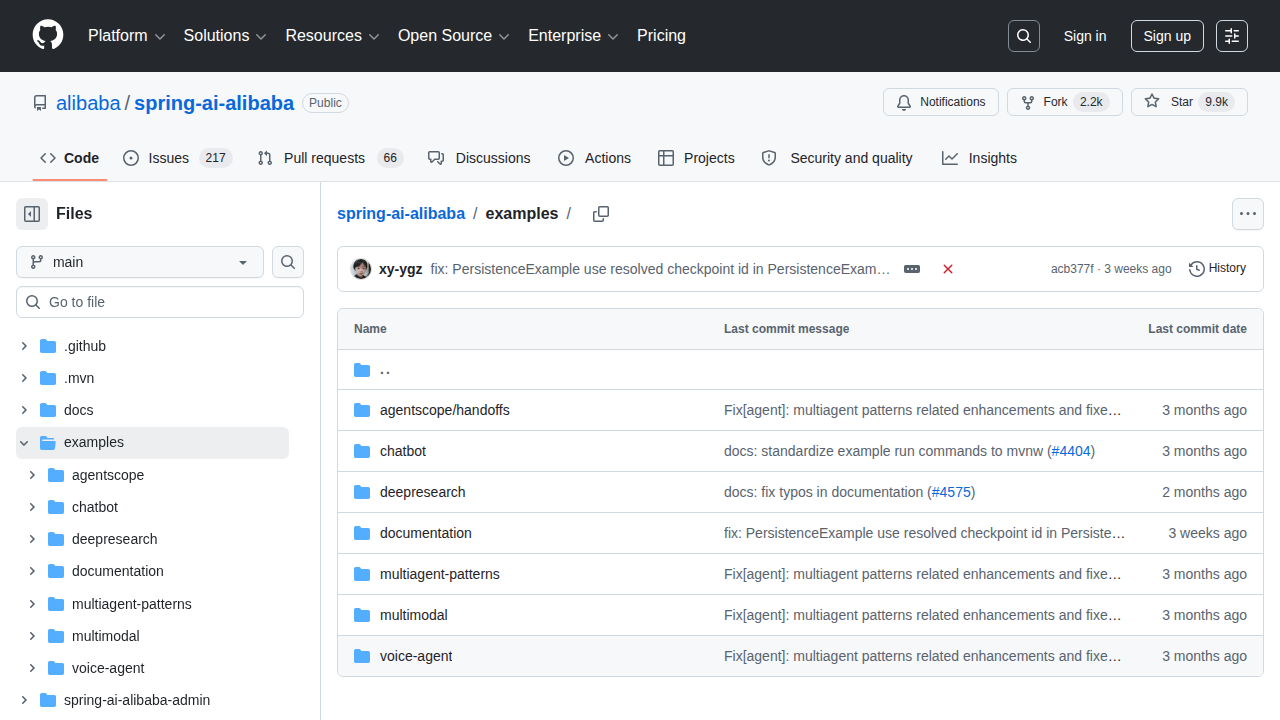The height and width of the screenshot is (720, 1280).
Task: Expand the spring-ai-alibaba-admin folder in tree
Action: click(x=24, y=700)
